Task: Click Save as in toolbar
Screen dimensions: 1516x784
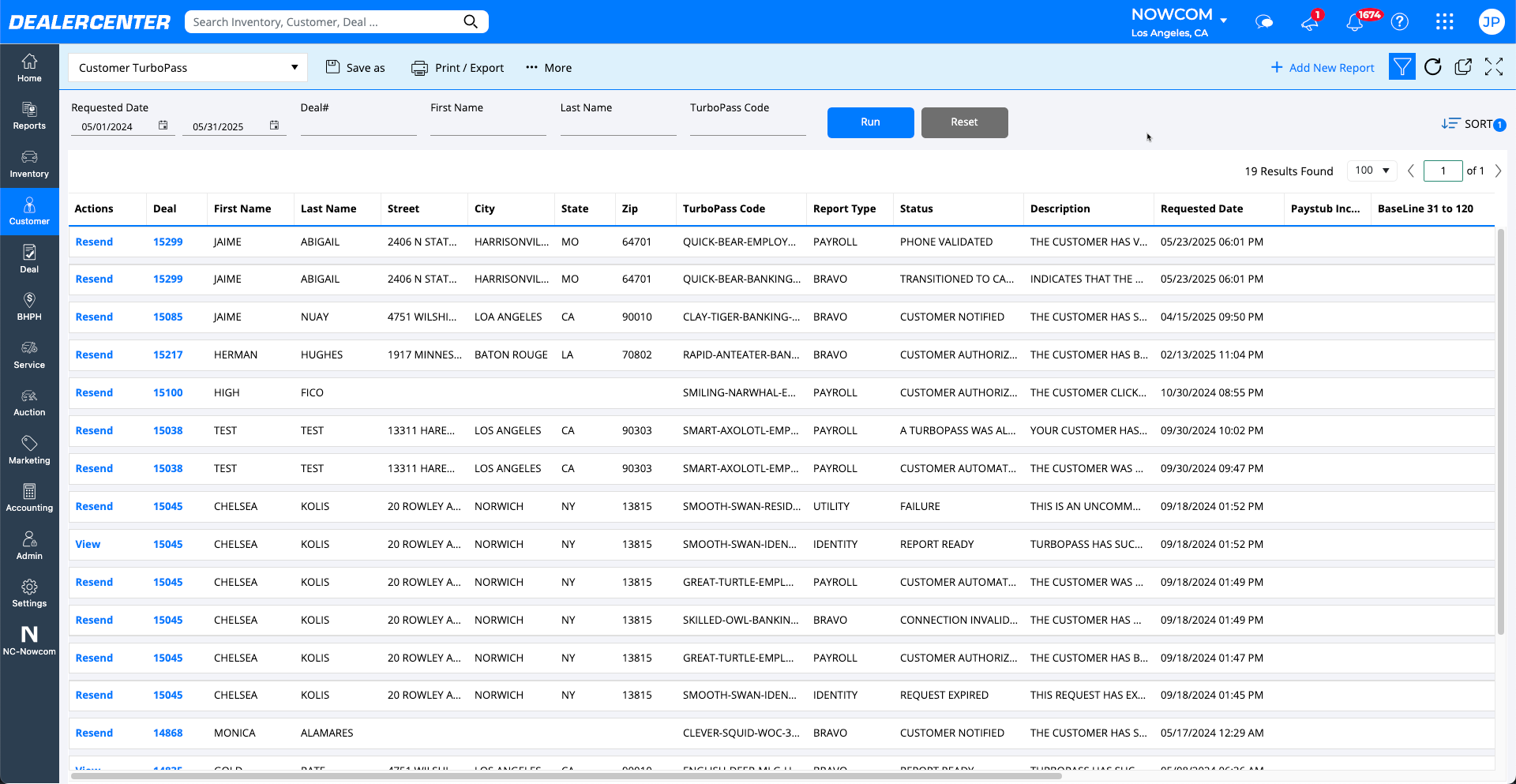Action: coord(355,68)
